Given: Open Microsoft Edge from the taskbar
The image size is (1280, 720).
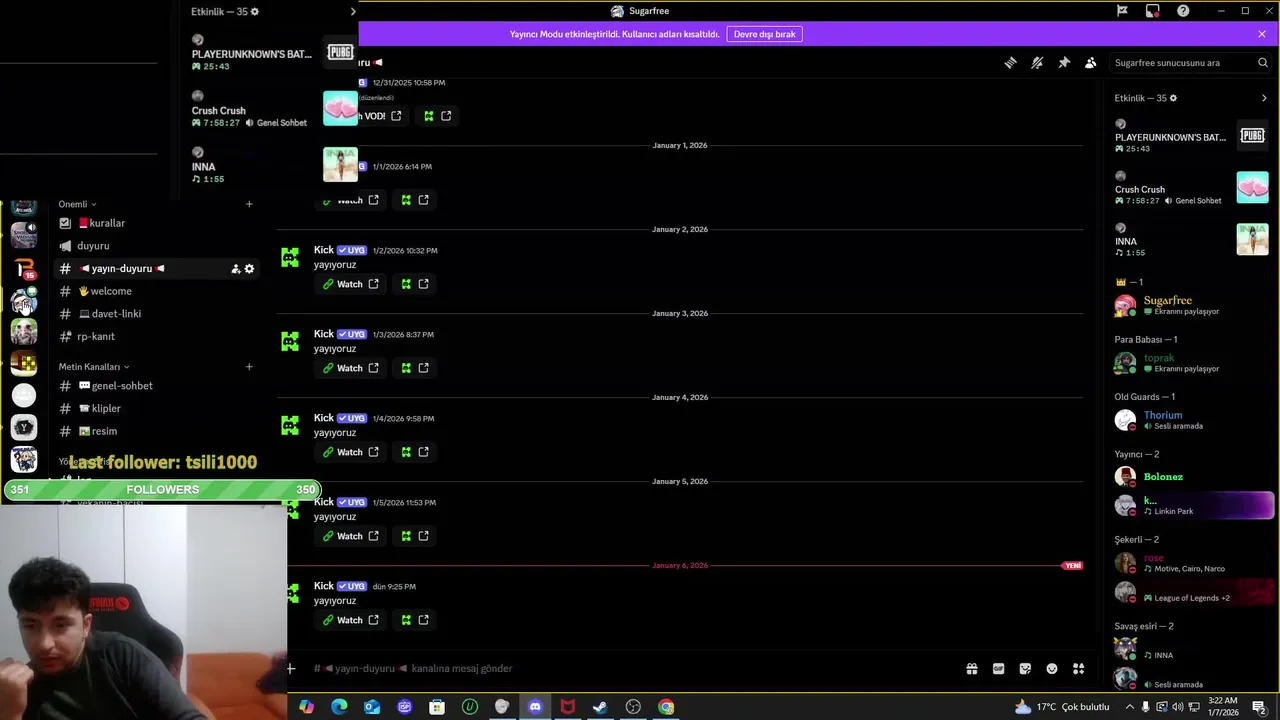Looking at the screenshot, I should 339,707.
